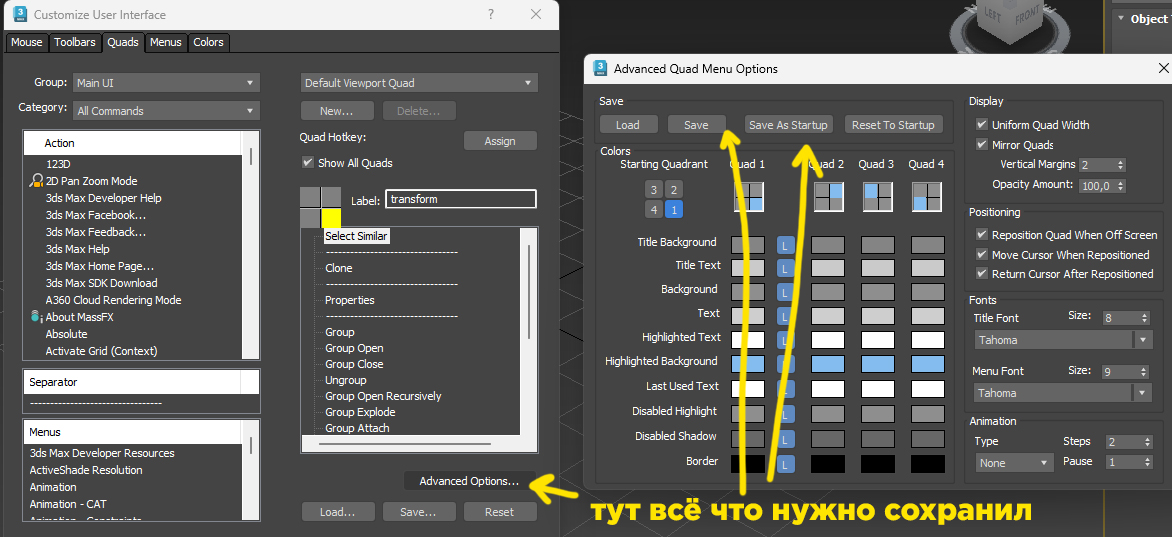Open the Title Font Tahoma dropdown
Screen dimensions: 1172x537
pos(1063,340)
